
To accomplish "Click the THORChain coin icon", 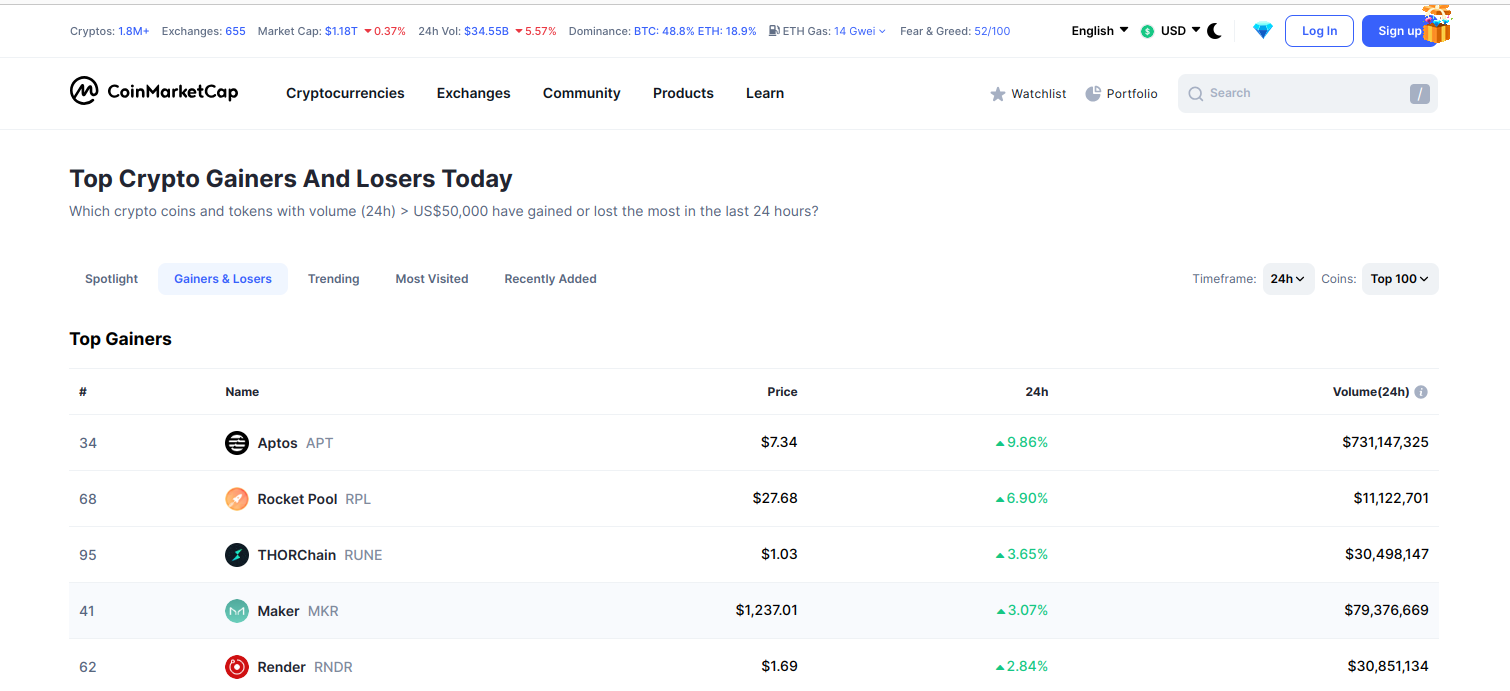I will 237,555.
